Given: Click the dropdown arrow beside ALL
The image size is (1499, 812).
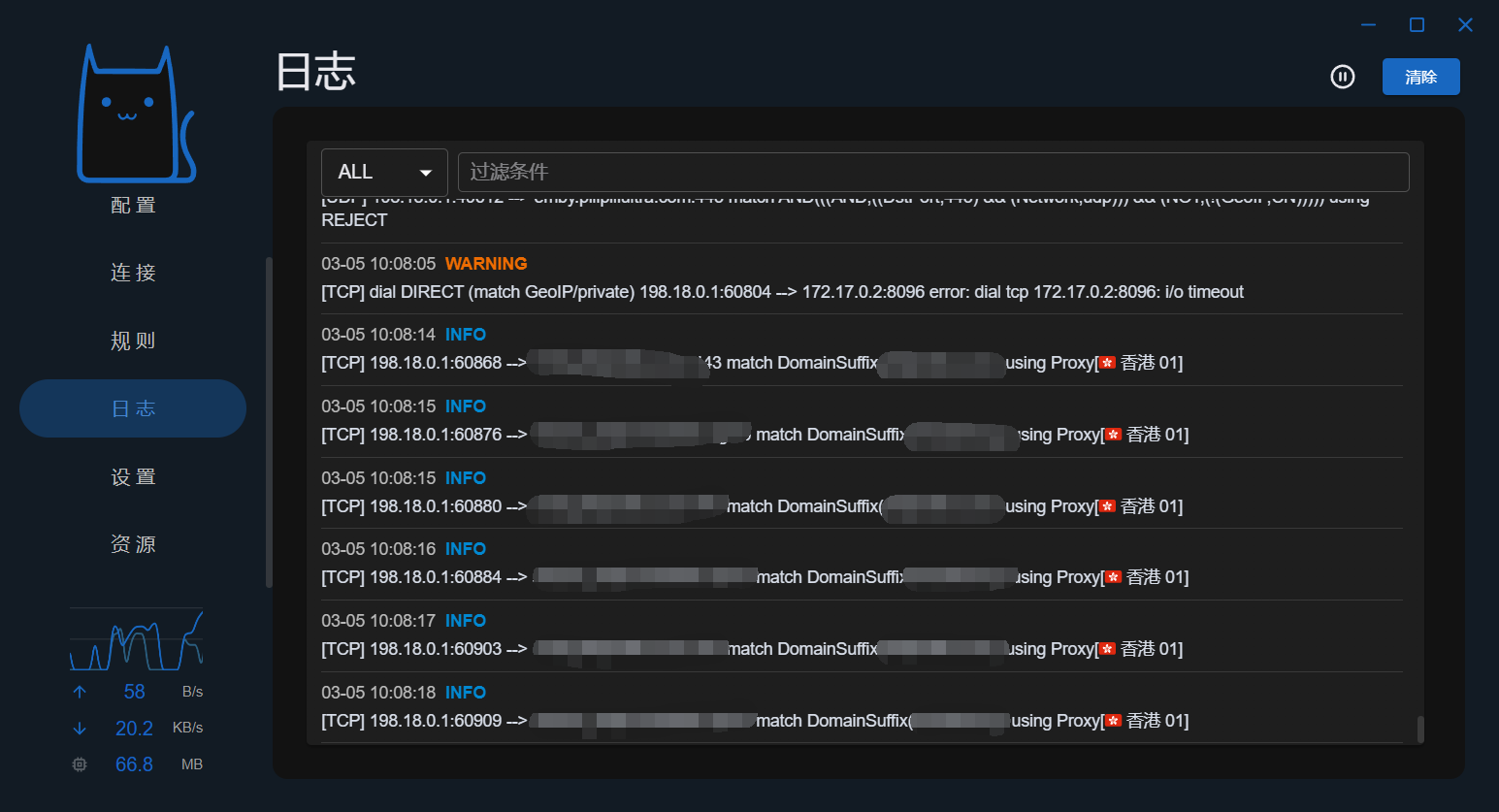Looking at the screenshot, I should [x=425, y=173].
